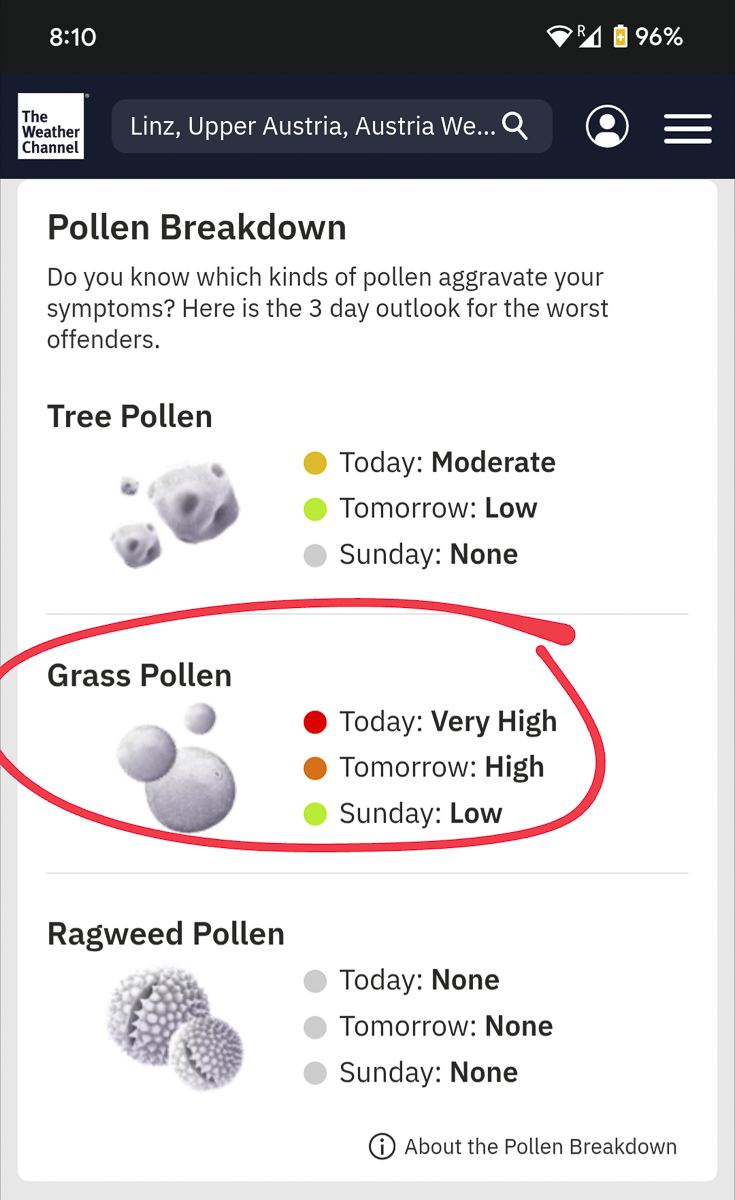Tap the Pollen Breakdown title

[197, 228]
